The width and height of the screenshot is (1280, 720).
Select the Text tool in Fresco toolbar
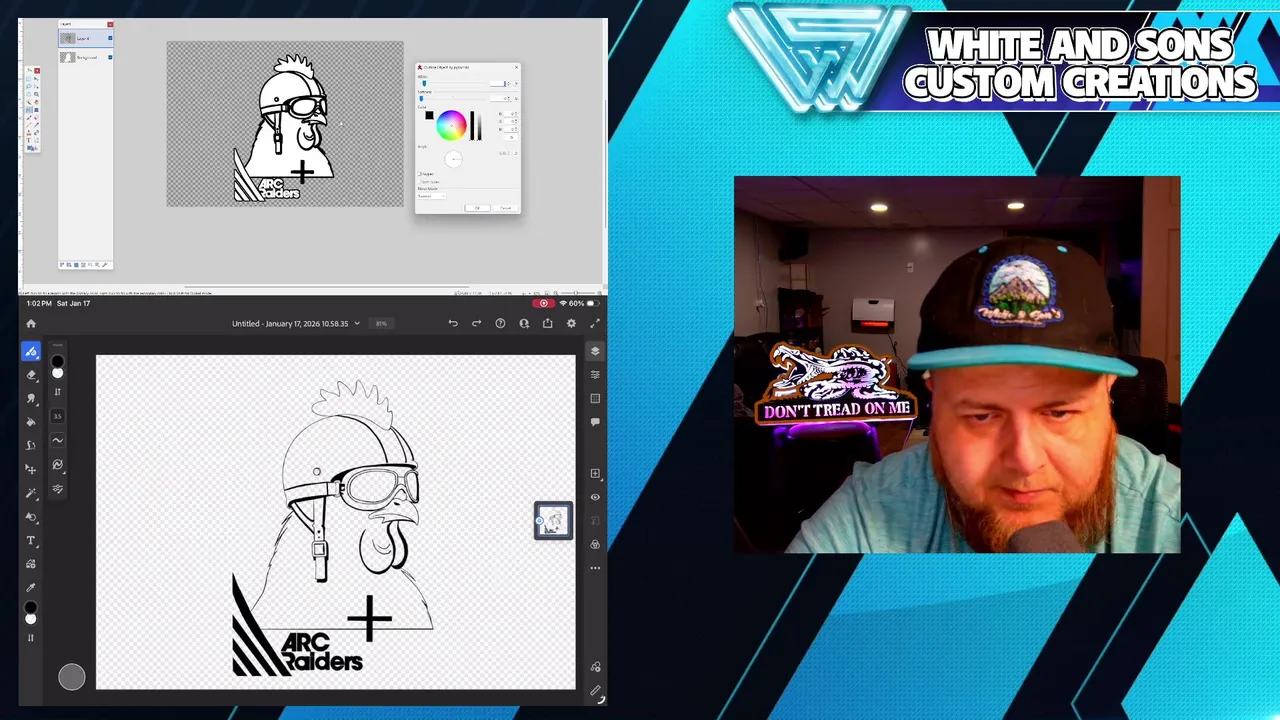coord(31,541)
